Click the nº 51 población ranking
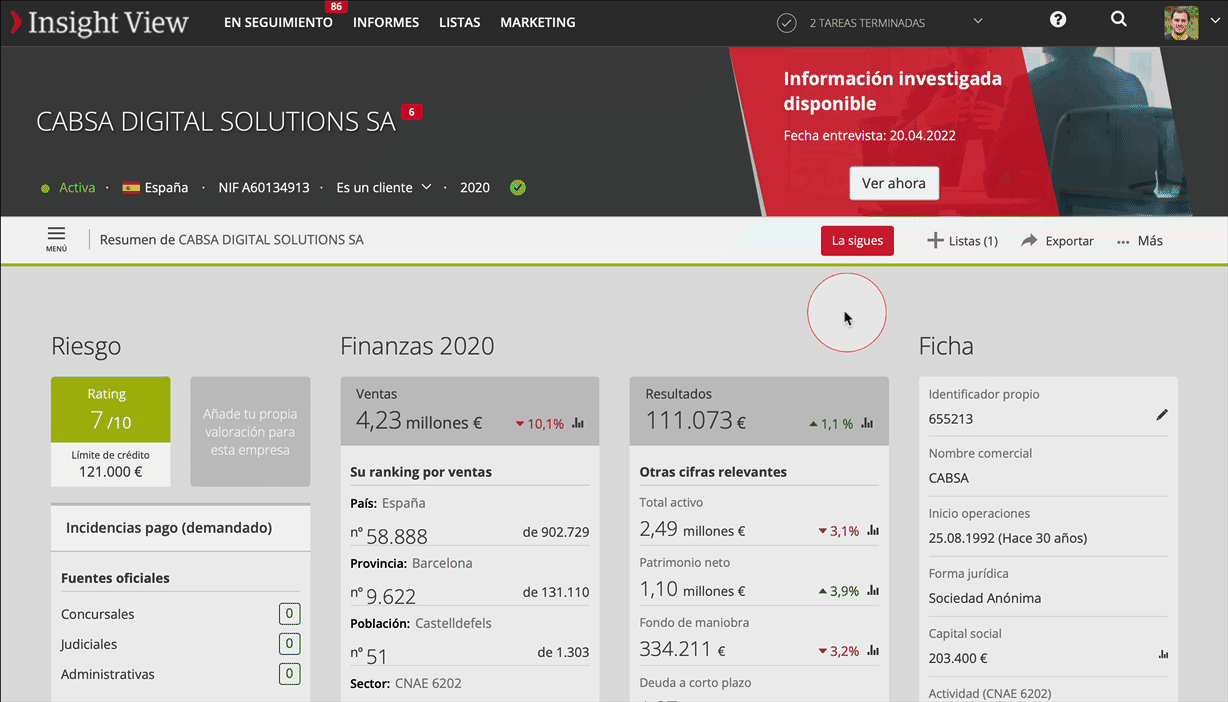 coord(368,655)
